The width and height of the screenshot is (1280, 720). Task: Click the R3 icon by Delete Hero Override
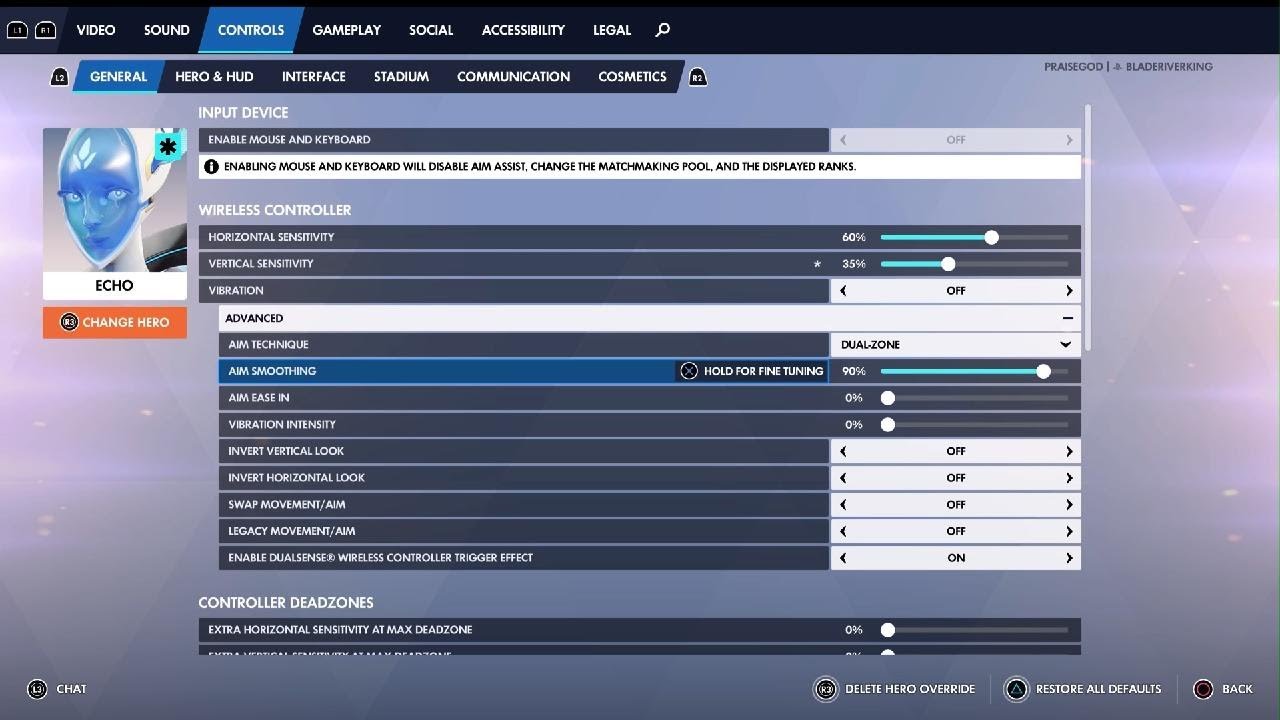coord(825,689)
